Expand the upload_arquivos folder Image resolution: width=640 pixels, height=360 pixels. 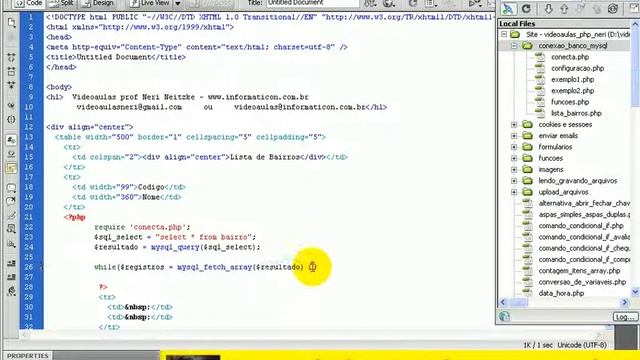coord(514,192)
